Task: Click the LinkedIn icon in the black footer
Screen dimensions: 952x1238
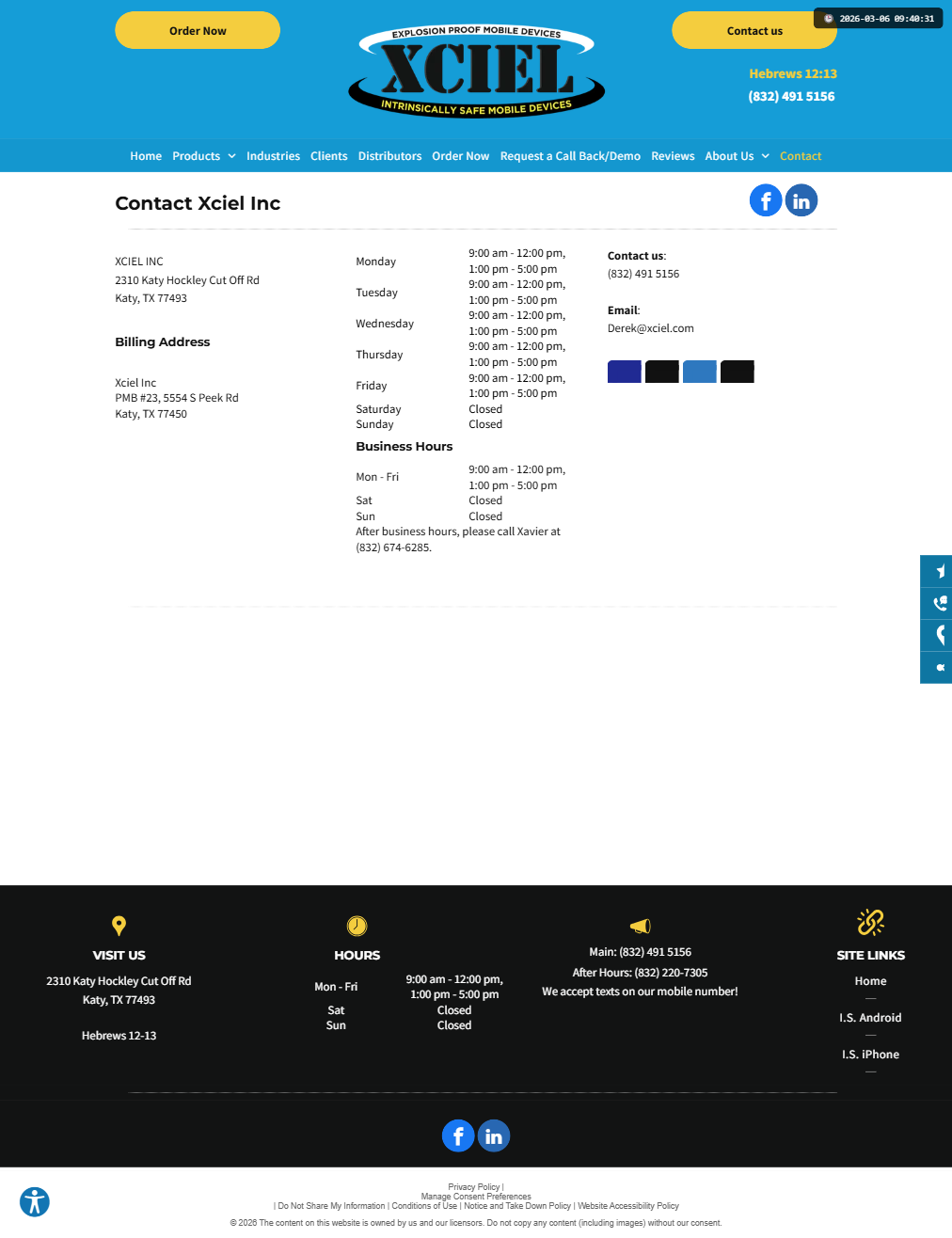Action: [x=494, y=1136]
